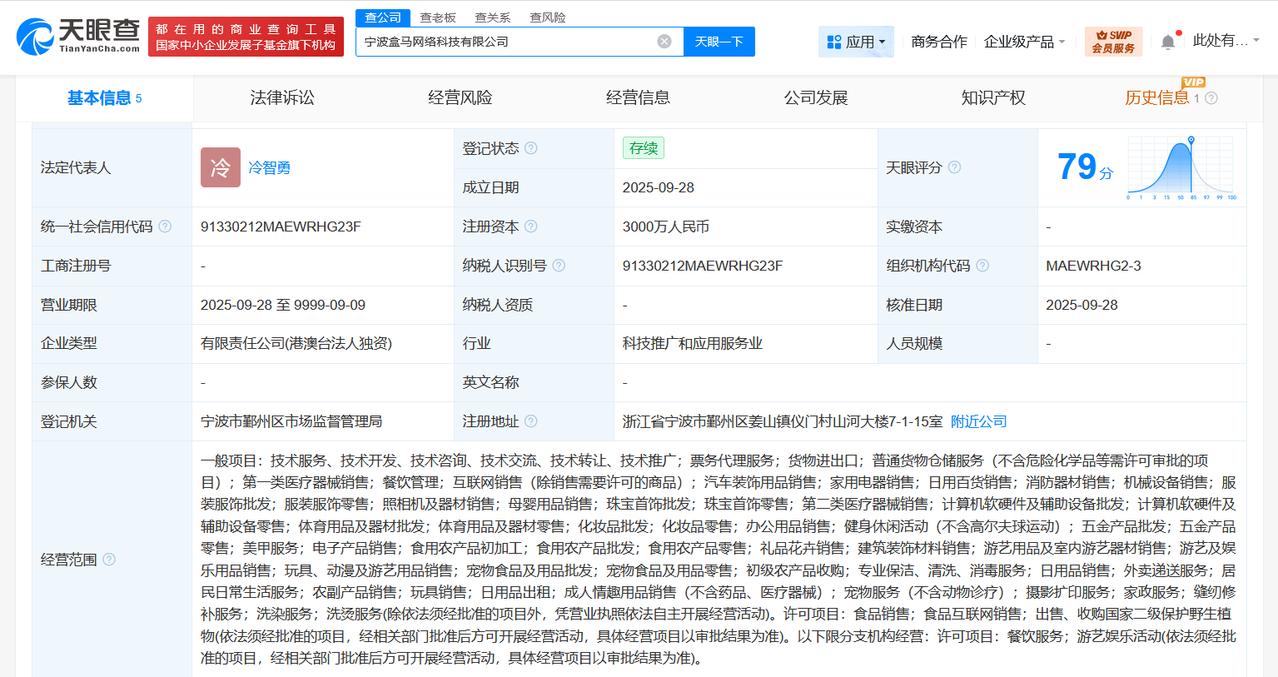
Task: Click the 冷 avatar of legal representative
Action: pos(220,167)
